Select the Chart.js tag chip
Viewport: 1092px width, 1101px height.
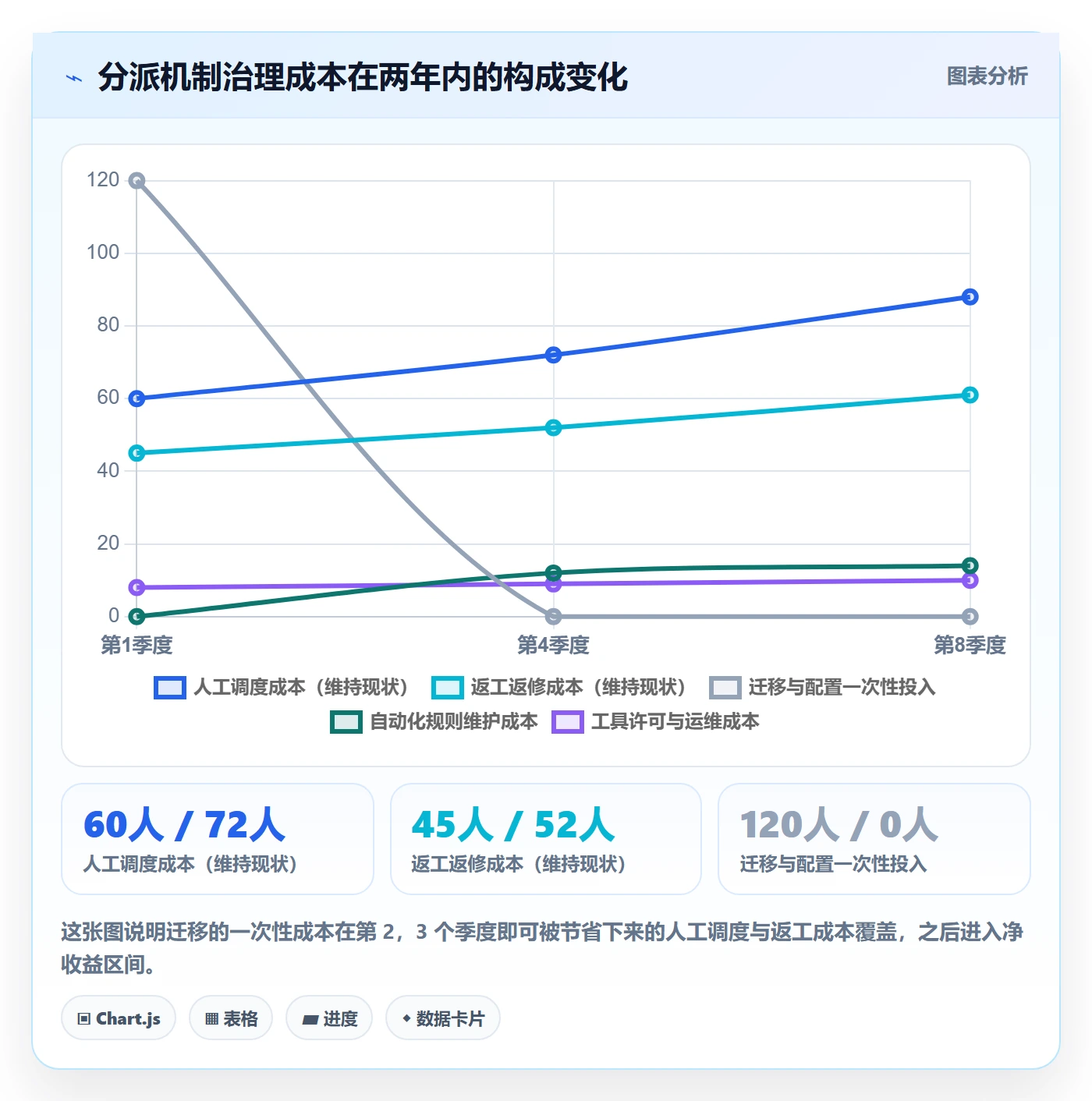tap(119, 1018)
